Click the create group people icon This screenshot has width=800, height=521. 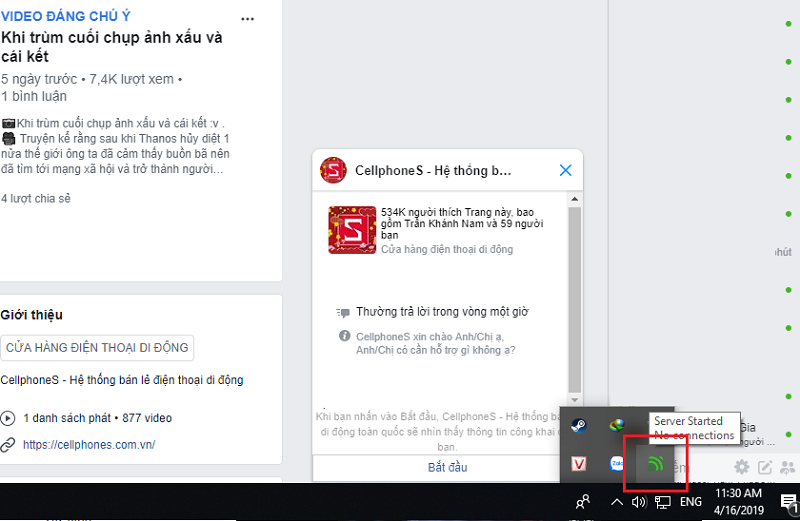788,466
